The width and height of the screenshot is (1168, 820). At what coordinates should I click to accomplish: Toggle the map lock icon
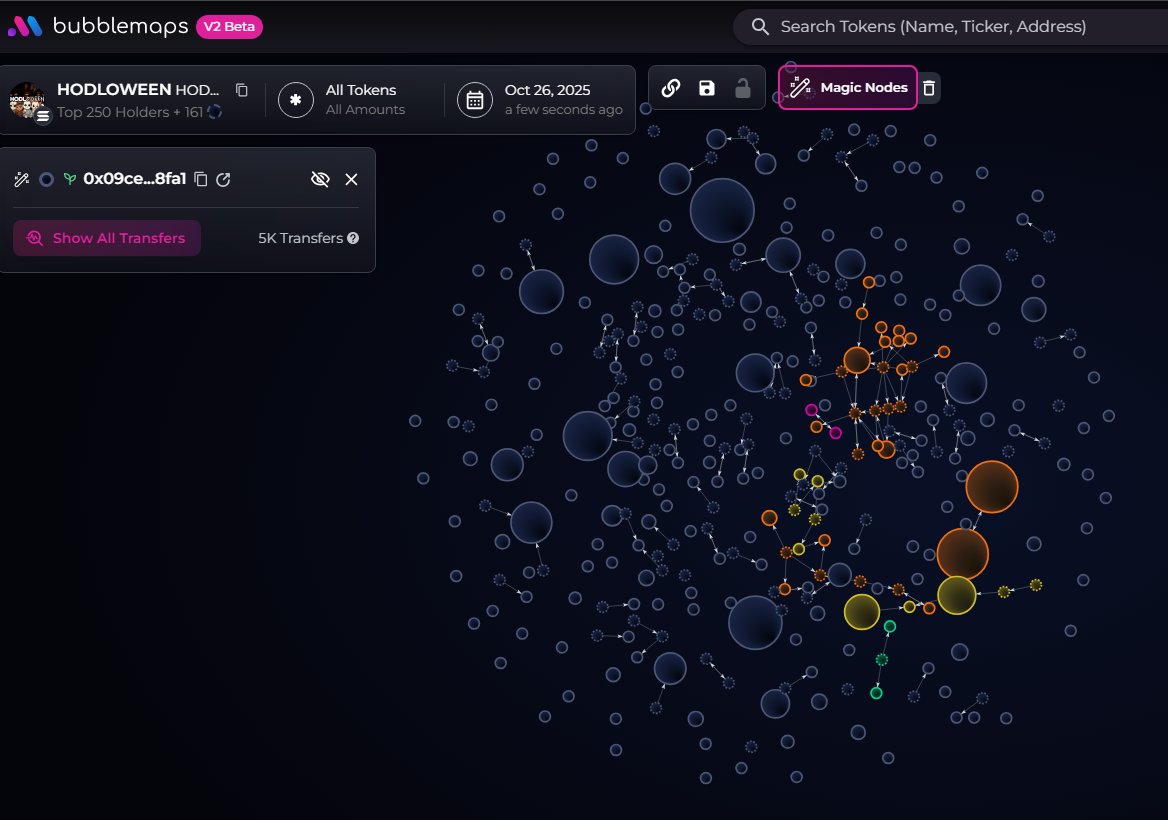742,88
